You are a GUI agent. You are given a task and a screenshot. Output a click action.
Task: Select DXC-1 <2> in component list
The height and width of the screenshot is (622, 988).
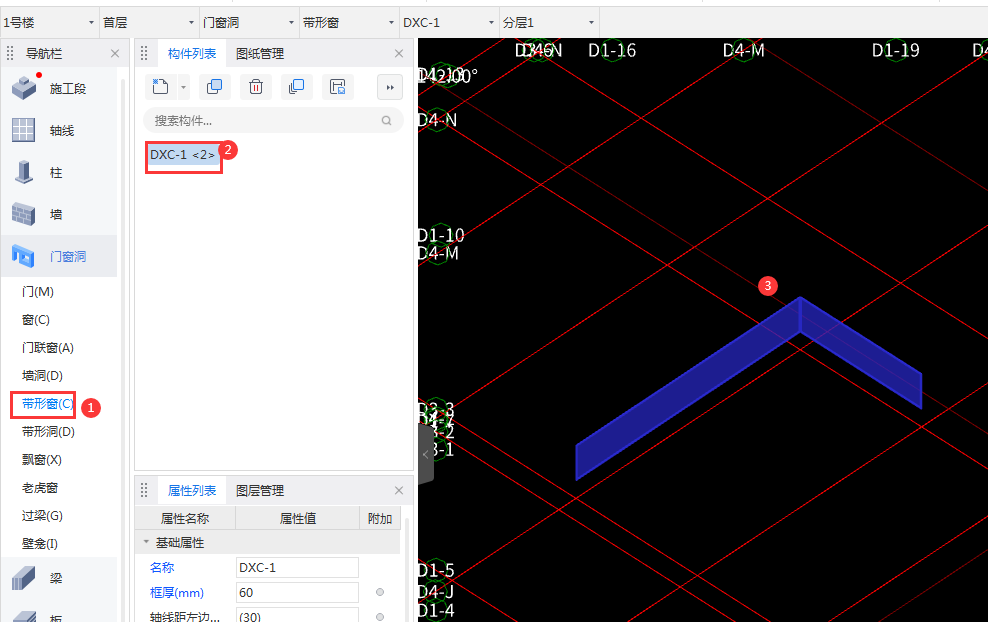click(183, 155)
